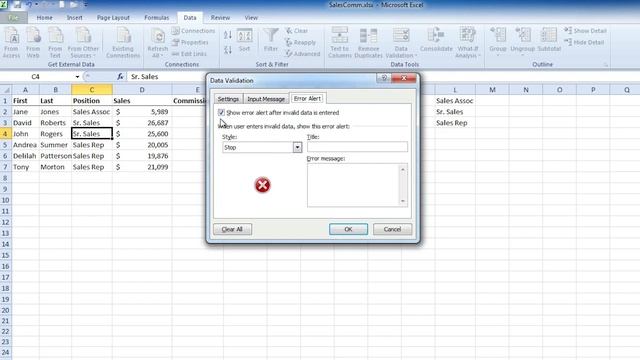Screen dimensions: 640x360
Task: Sort A to Z ascending
Action: [228, 35]
